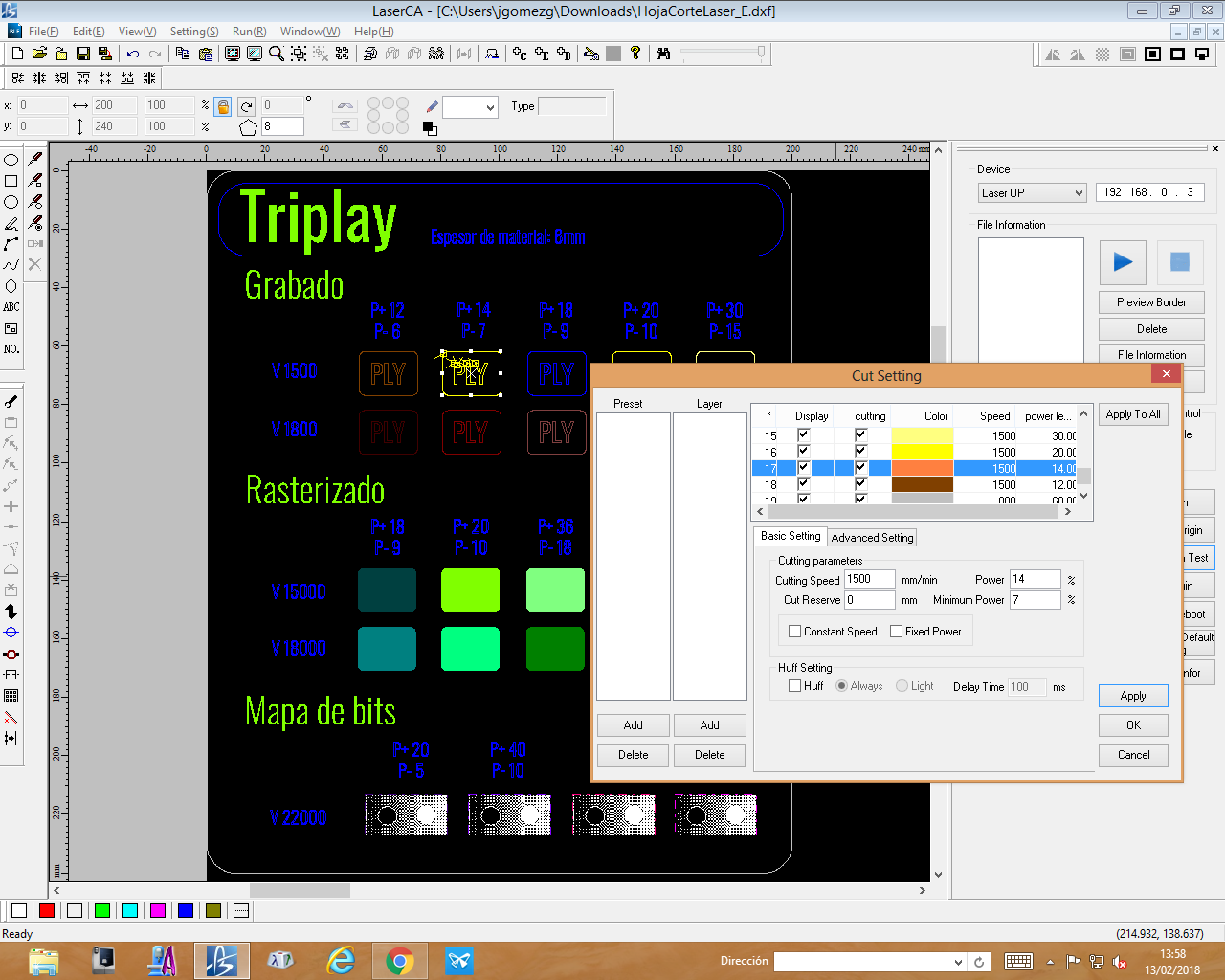The width and height of the screenshot is (1225, 980).
Task: Open the Run(R) menu
Action: [250, 32]
